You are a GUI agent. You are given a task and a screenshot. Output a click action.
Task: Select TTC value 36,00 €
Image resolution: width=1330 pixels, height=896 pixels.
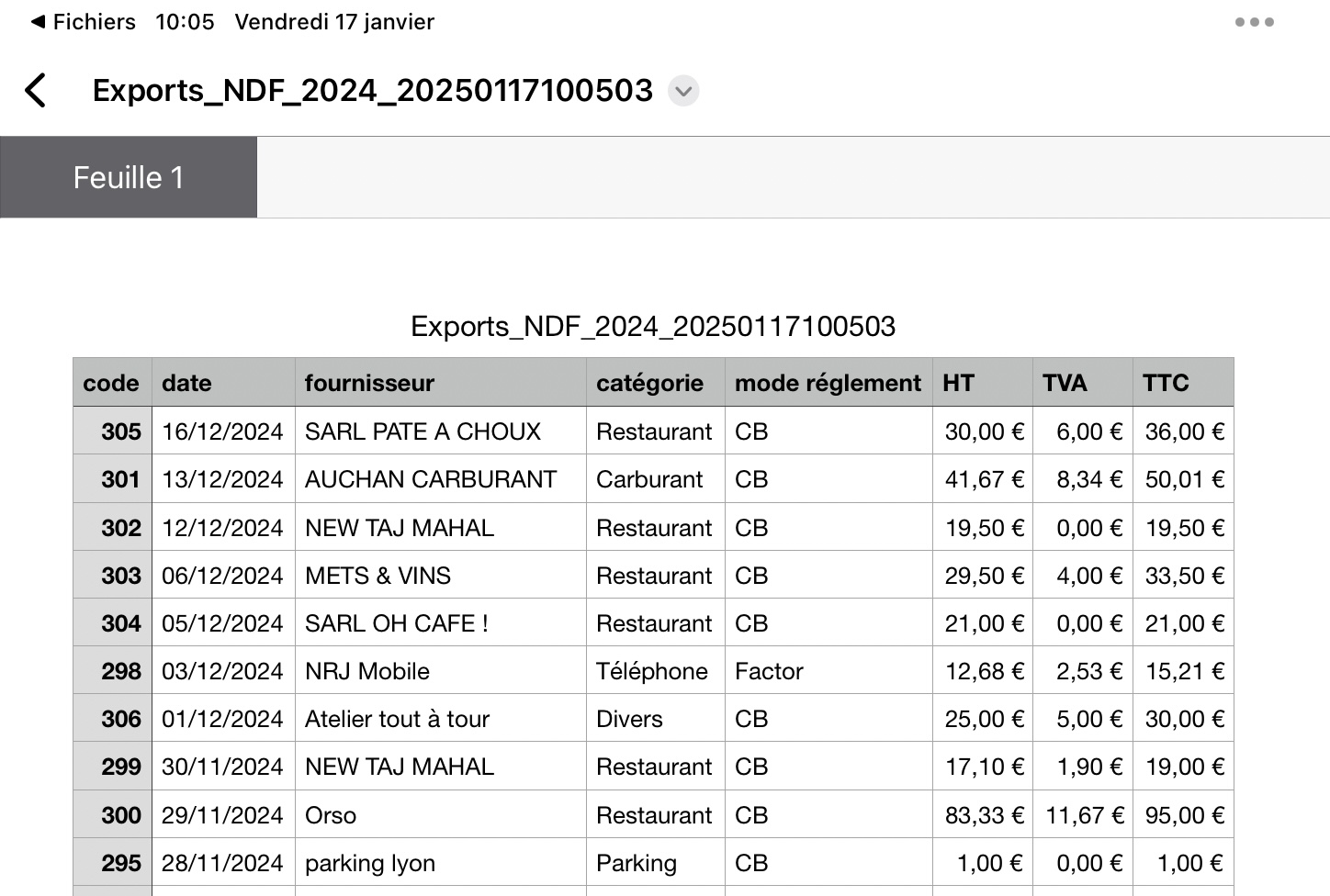tap(1183, 431)
